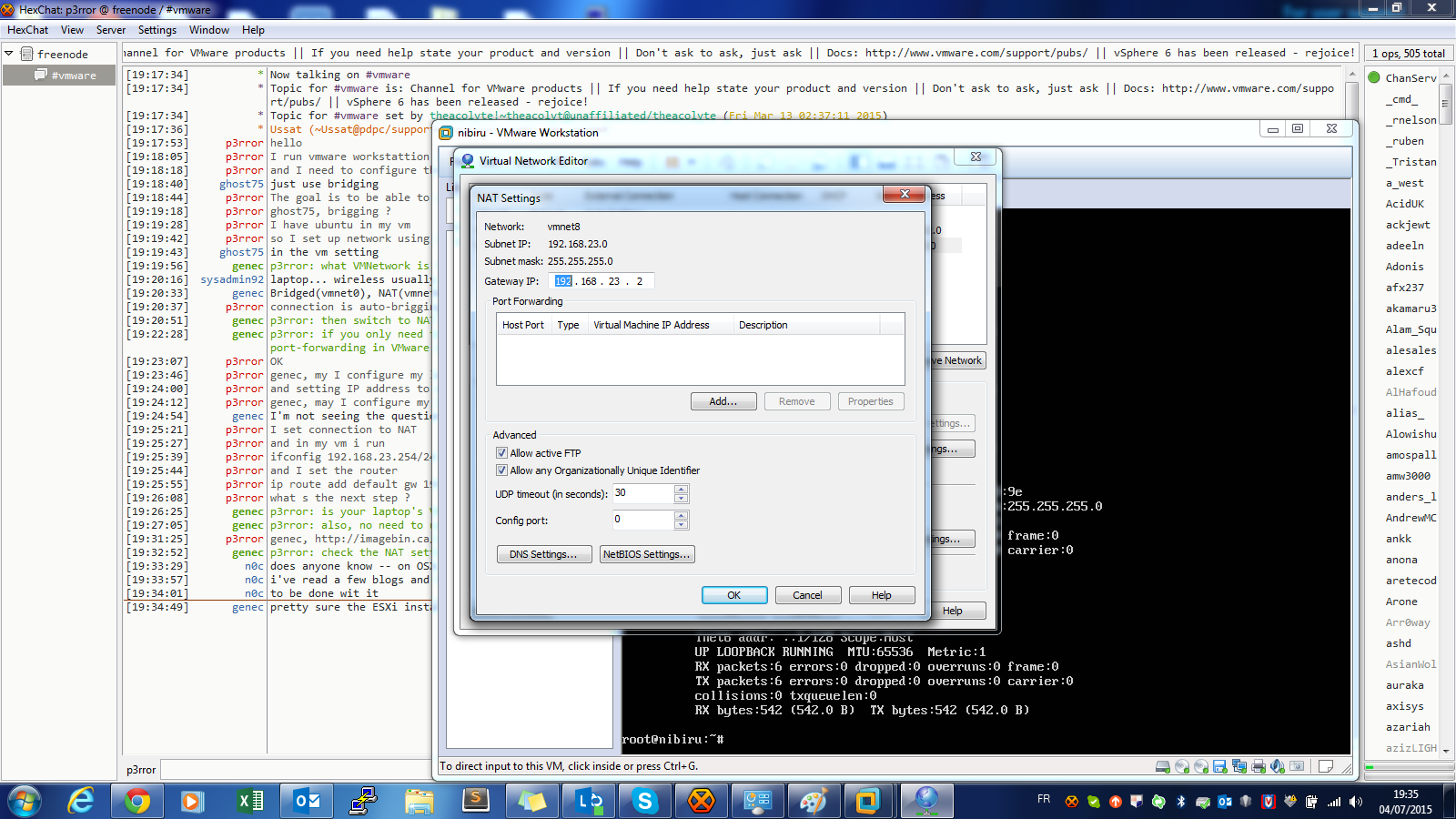Open PuTTY from the taskbar
Image resolution: width=1456 pixels, height=819 pixels.
click(363, 801)
